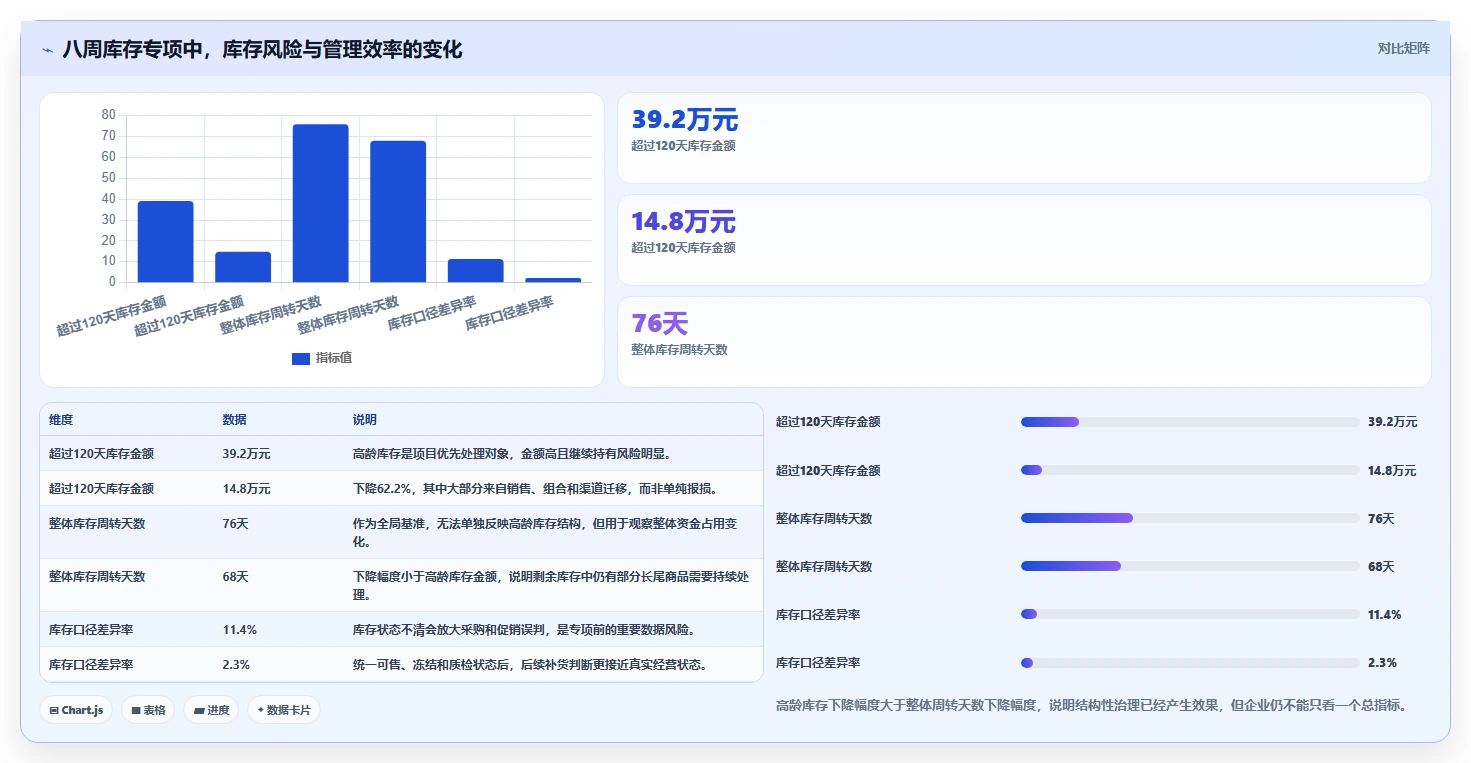The height and width of the screenshot is (763, 1471).
Task: Click the progress bar labeled 68天
Action: [1190, 566]
